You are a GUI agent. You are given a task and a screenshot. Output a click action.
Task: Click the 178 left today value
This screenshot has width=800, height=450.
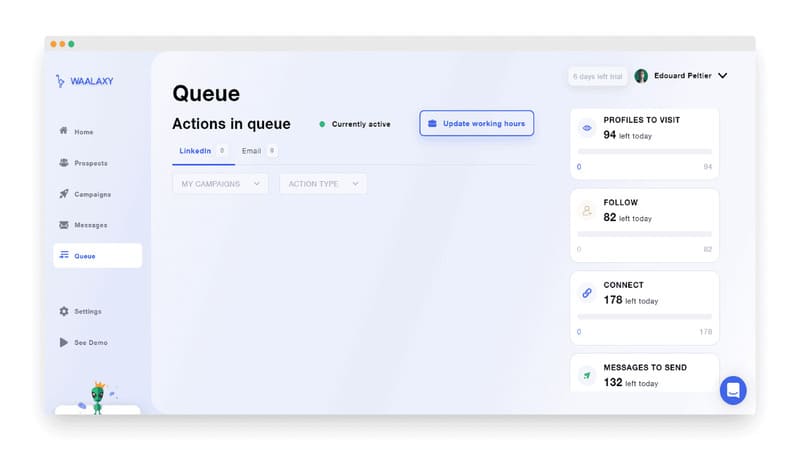click(631, 300)
